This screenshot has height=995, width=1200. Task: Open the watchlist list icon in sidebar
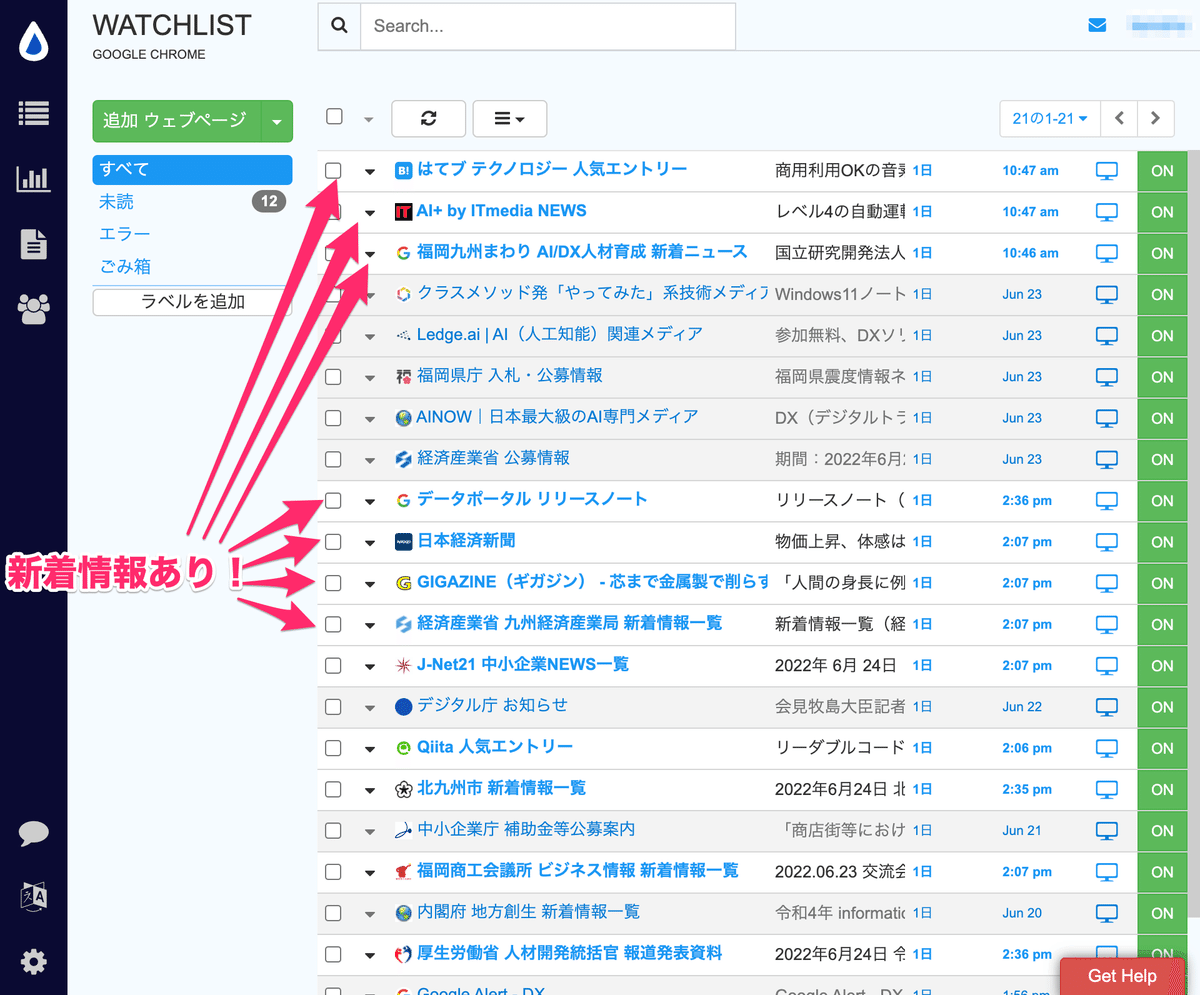pyautogui.click(x=33, y=113)
